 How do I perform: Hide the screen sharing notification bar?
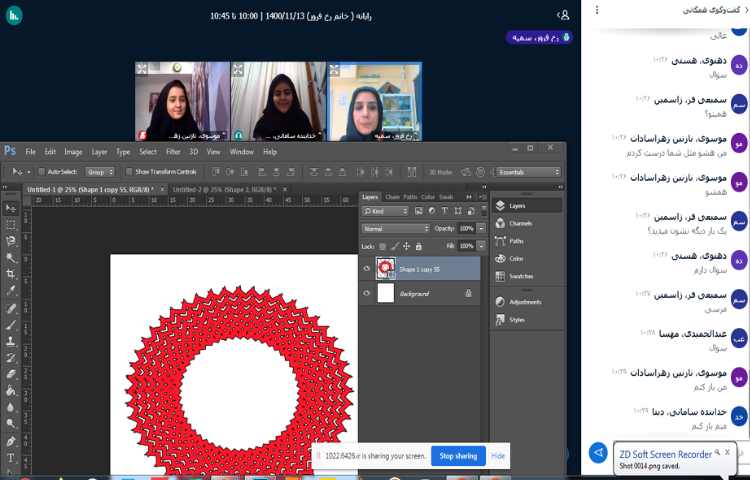pos(497,456)
